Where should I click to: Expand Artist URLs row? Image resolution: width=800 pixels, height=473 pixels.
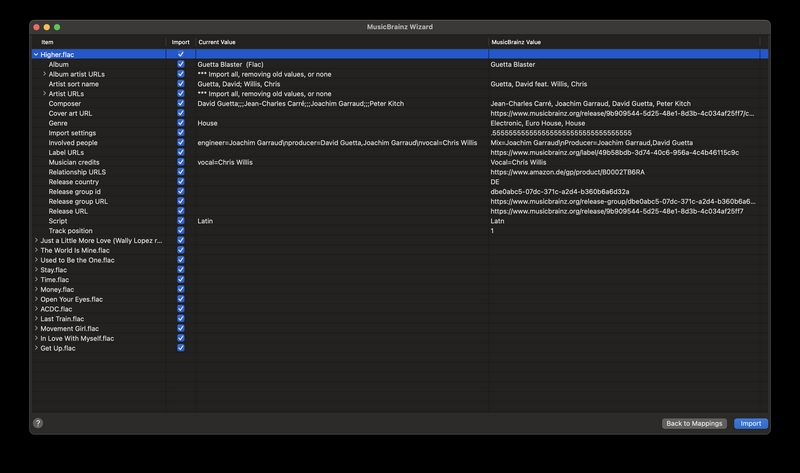(44, 93)
